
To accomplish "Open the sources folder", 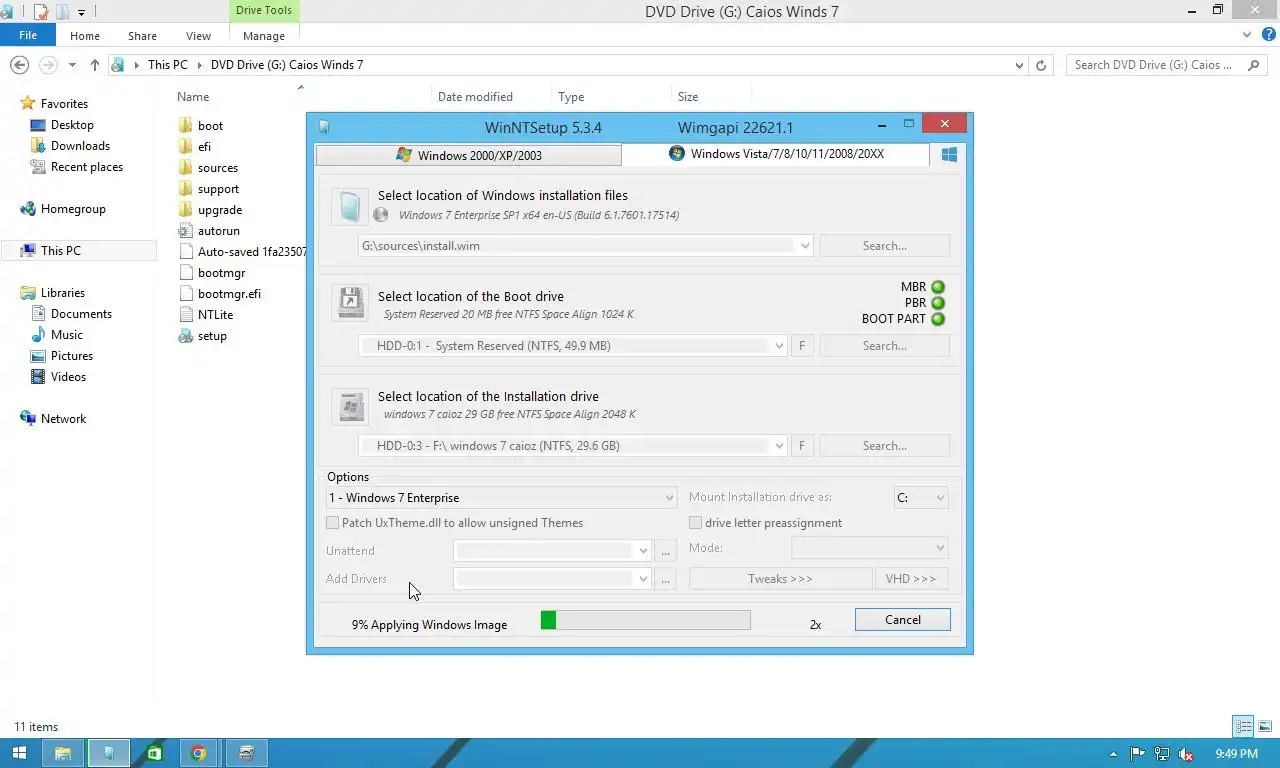I will [217, 167].
